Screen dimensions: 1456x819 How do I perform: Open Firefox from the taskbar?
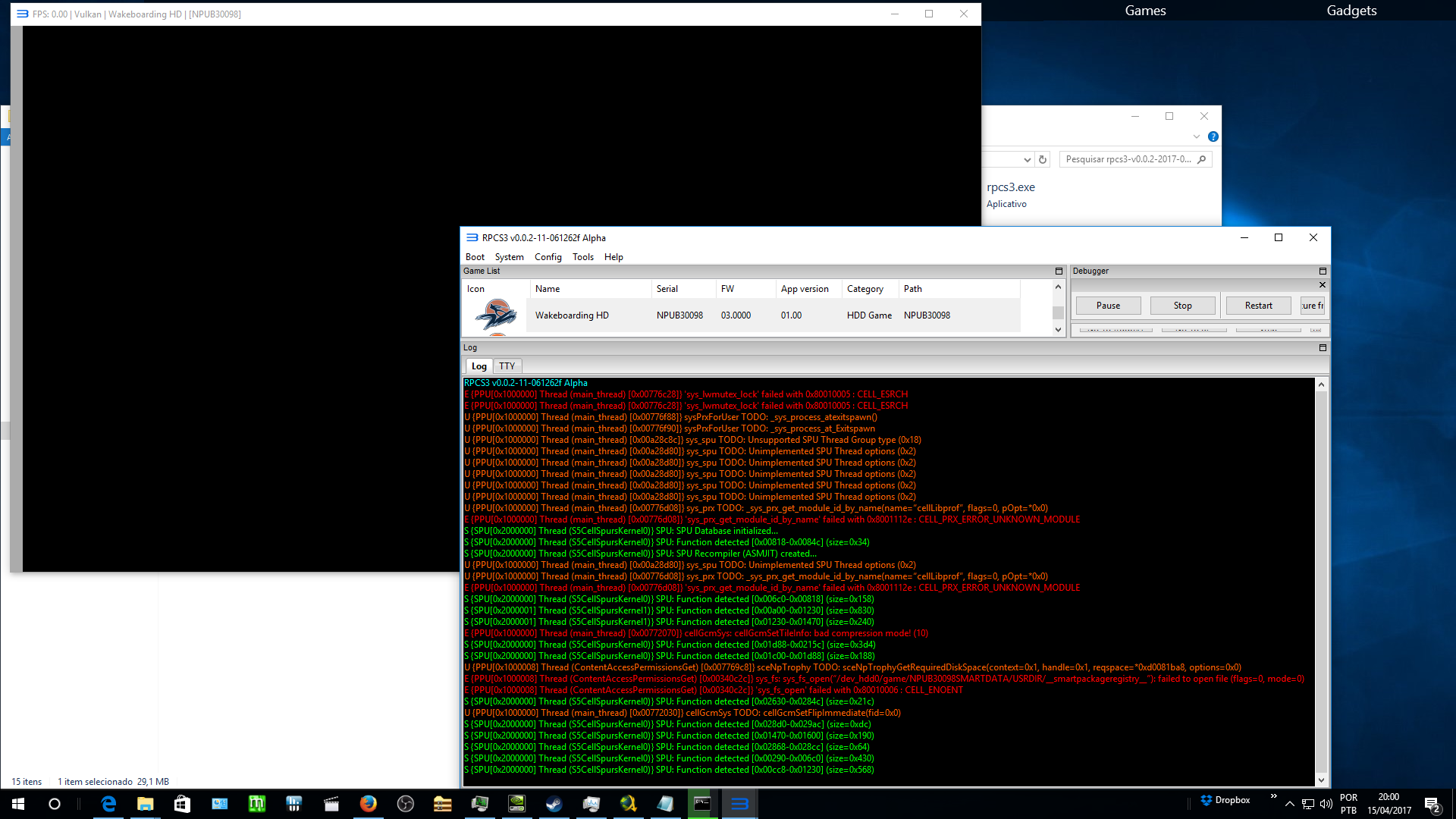tap(368, 804)
